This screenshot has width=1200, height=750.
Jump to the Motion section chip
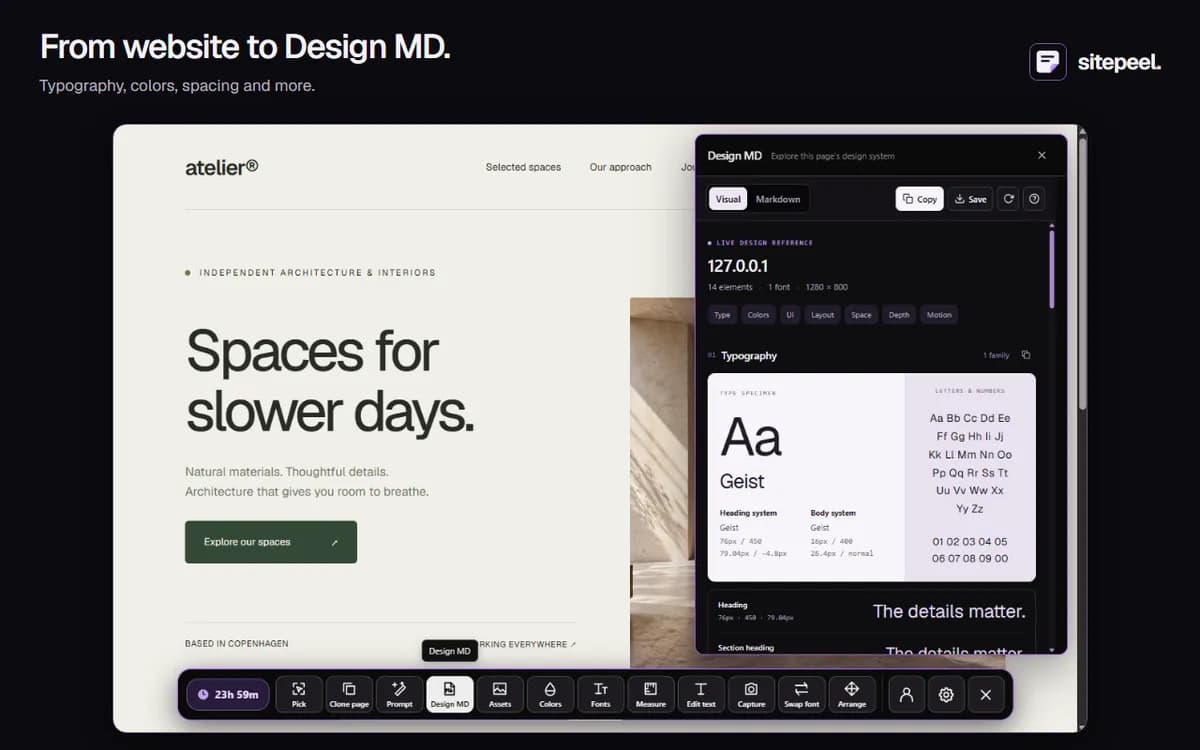pyautogui.click(x=939, y=315)
